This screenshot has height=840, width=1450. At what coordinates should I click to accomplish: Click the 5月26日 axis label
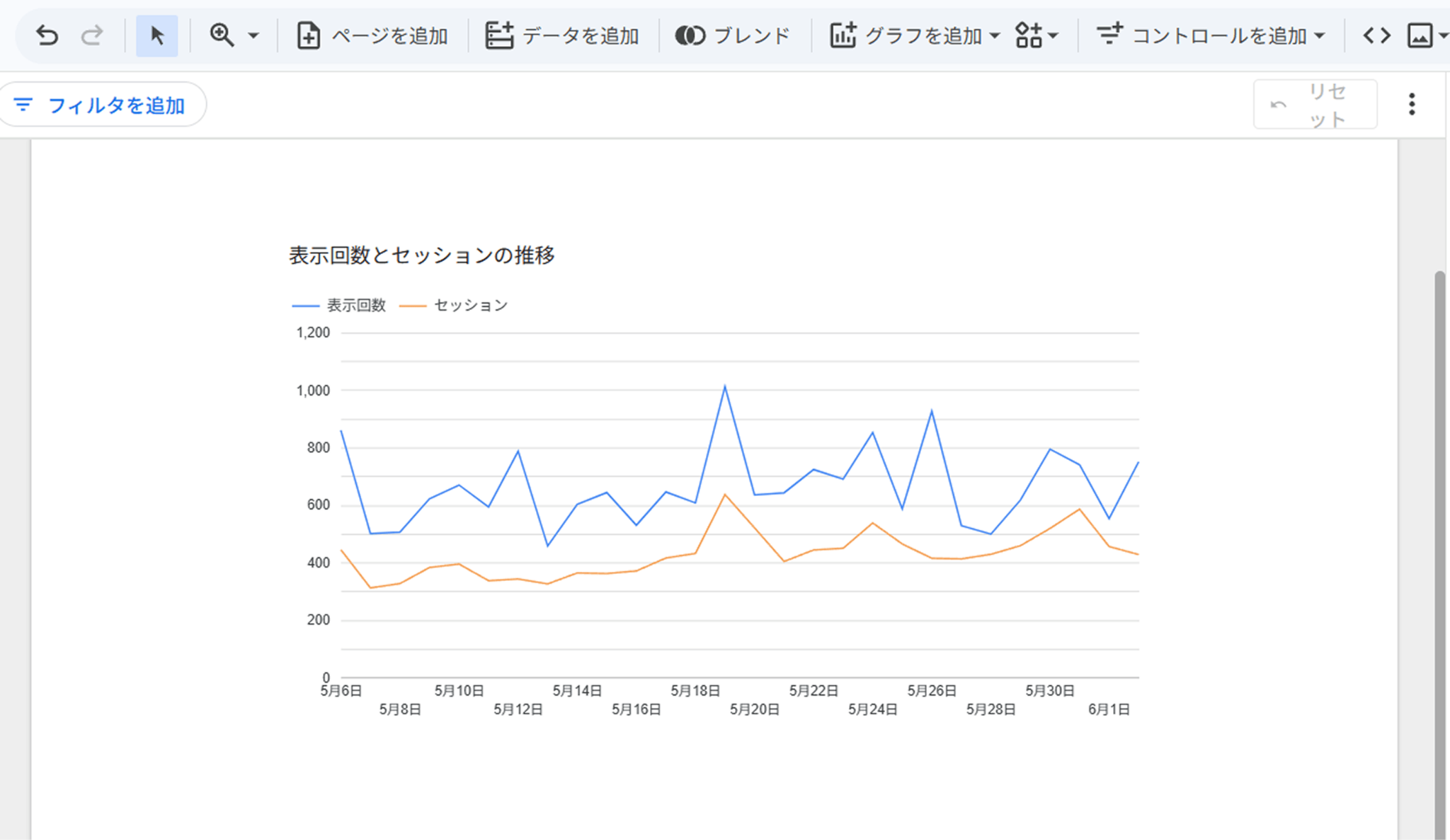[932, 691]
